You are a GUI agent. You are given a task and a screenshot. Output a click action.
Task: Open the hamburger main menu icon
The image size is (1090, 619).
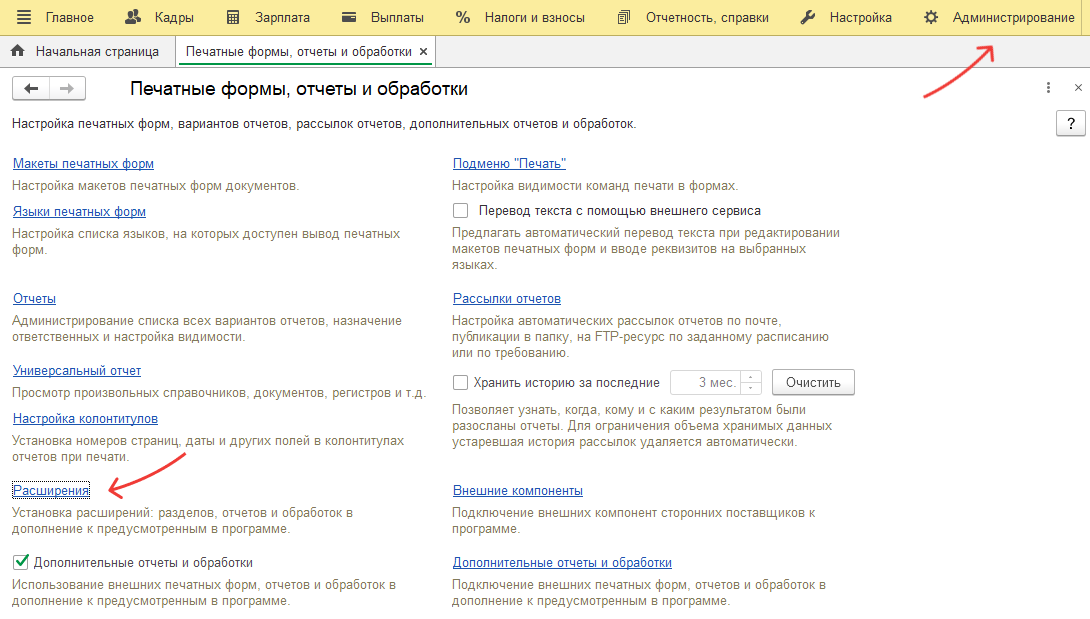tap(24, 17)
